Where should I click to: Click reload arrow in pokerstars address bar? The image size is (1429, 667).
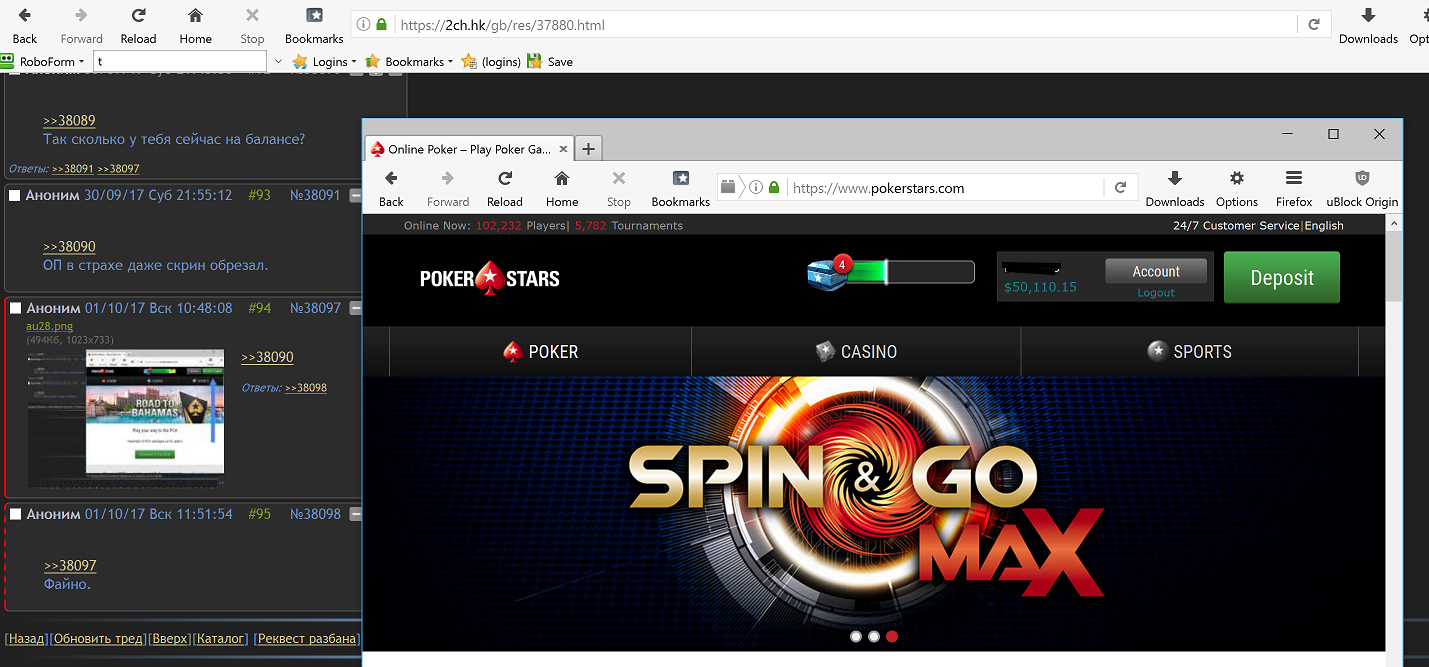[1120, 188]
